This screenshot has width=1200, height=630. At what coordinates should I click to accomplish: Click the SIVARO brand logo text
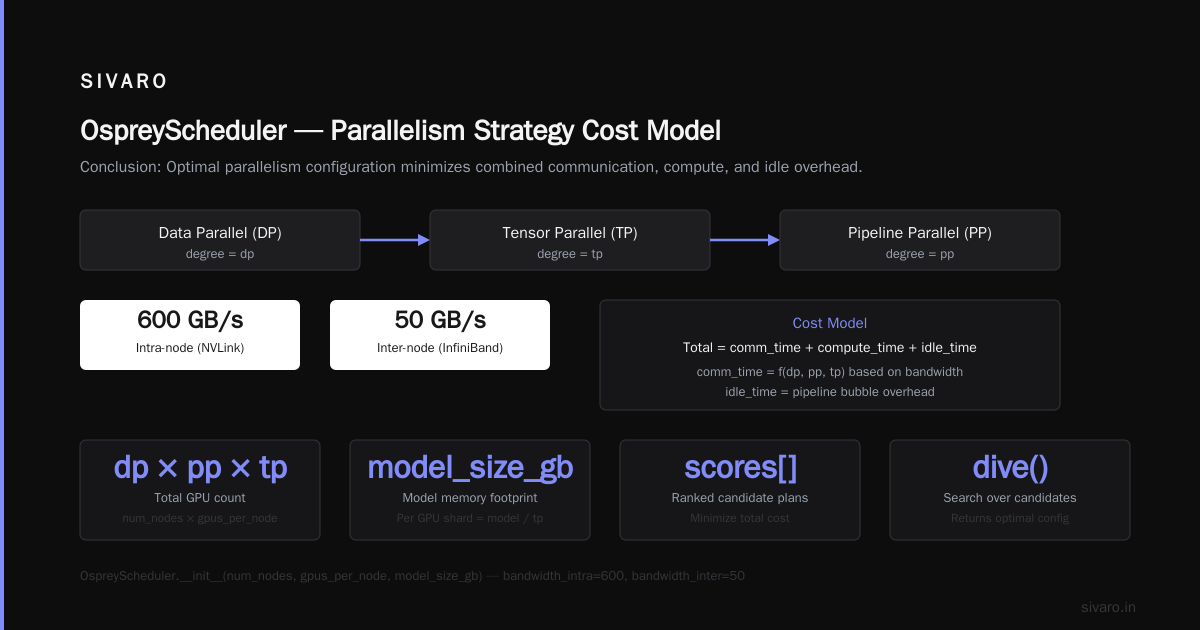(124, 82)
